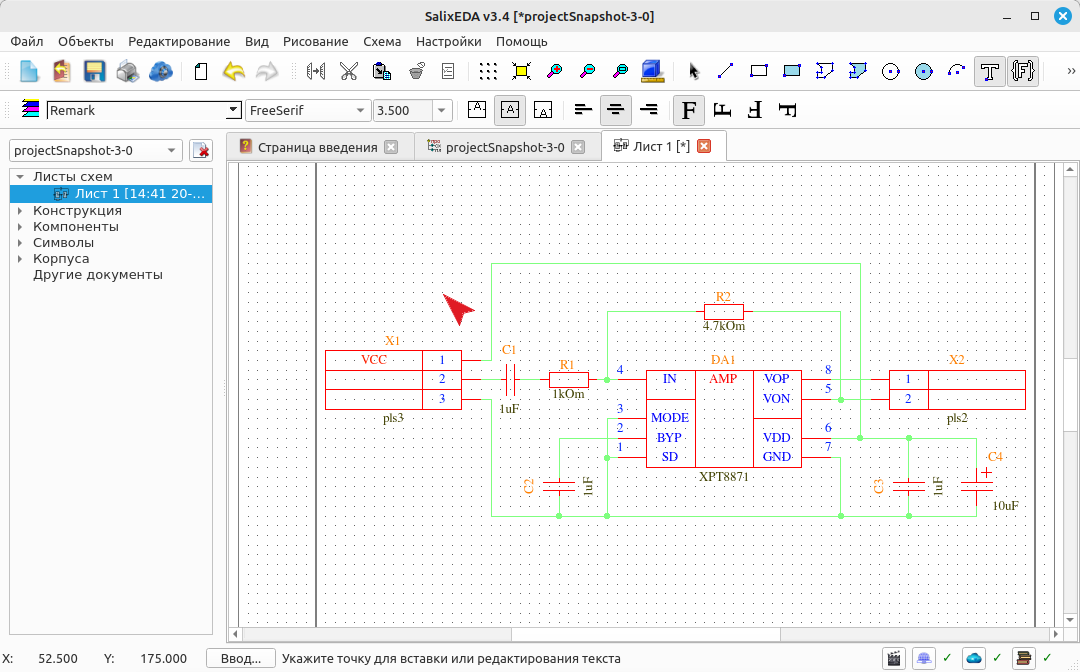
Task: Select the polygon outline tool
Action: 824,71
